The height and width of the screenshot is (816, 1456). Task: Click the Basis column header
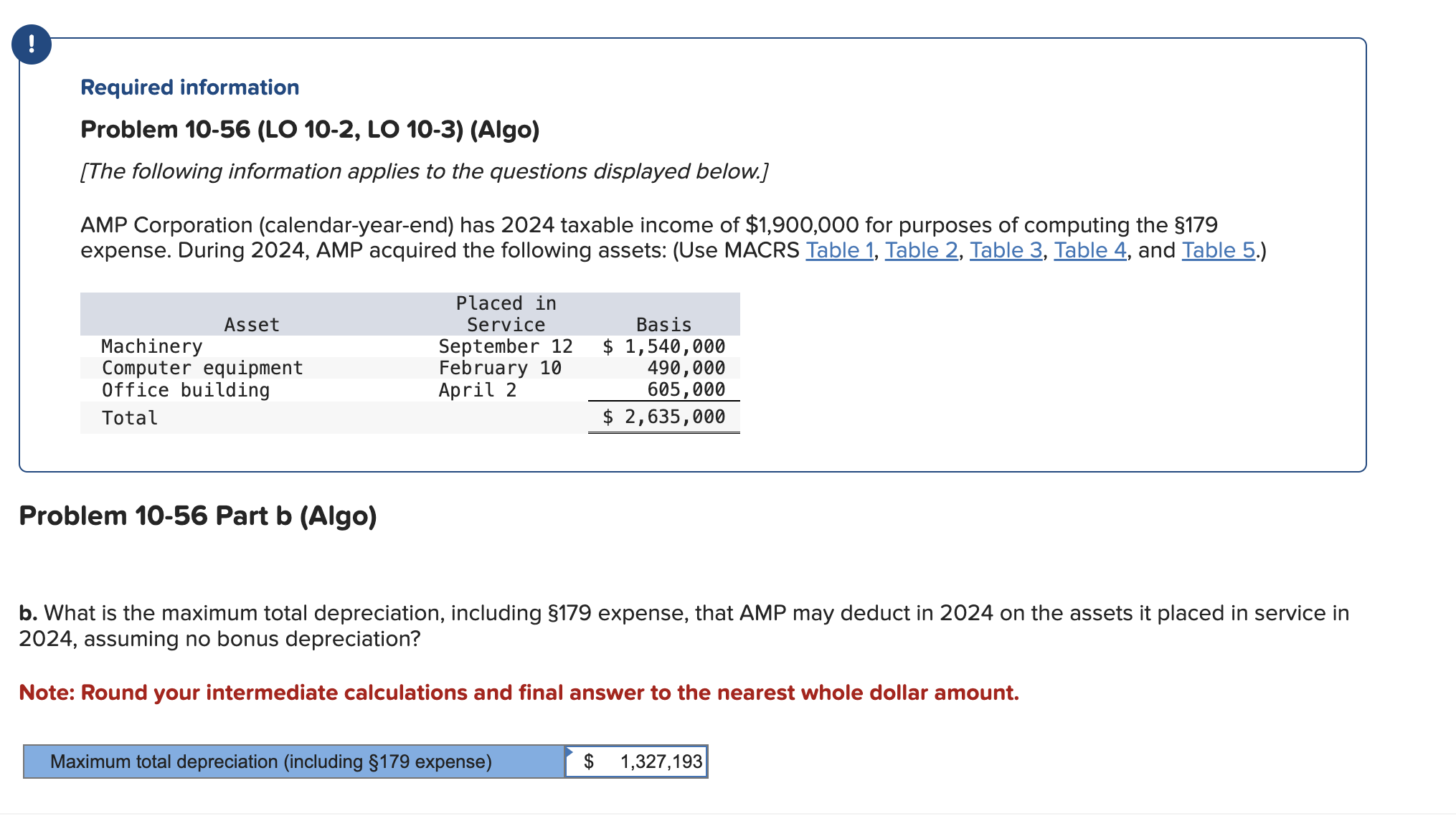pyautogui.click(x=663, y=325)
